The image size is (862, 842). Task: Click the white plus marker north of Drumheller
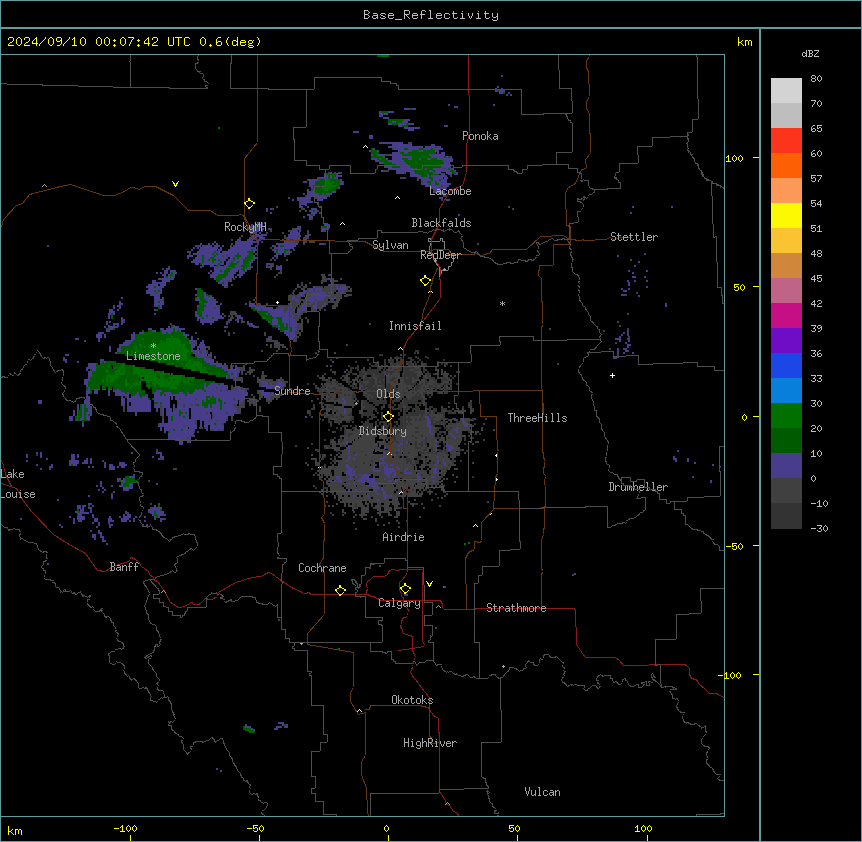612,375
